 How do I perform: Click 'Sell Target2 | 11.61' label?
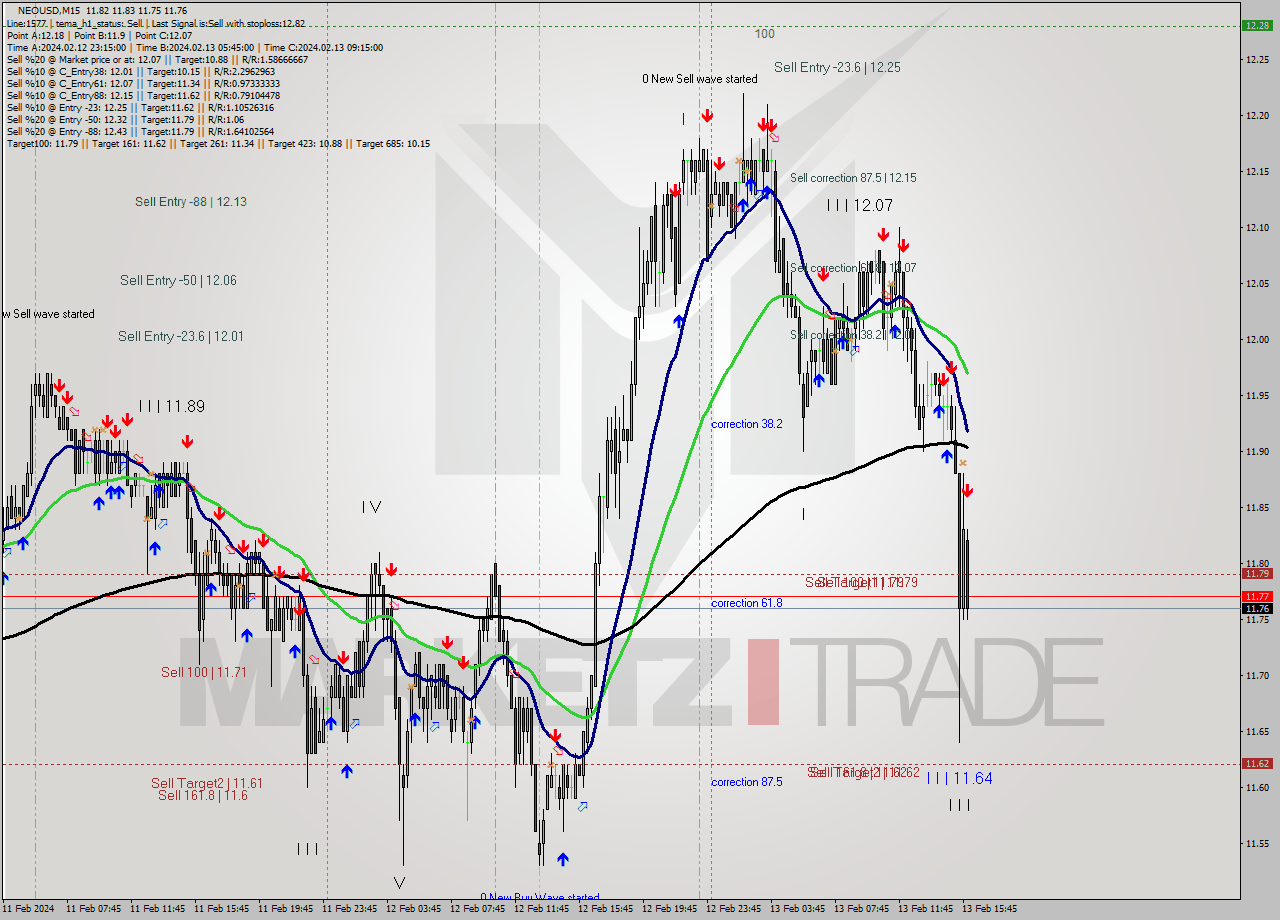pos(207,783)
